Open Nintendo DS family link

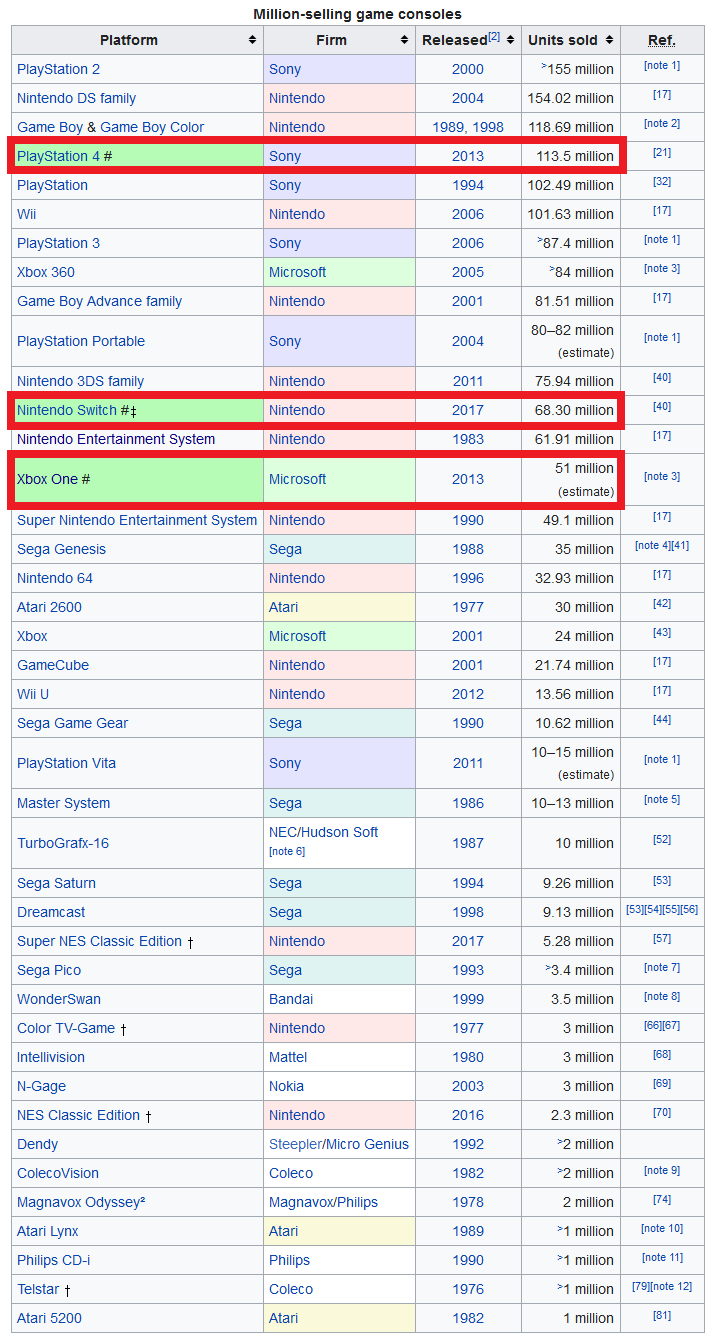[76, 98]
